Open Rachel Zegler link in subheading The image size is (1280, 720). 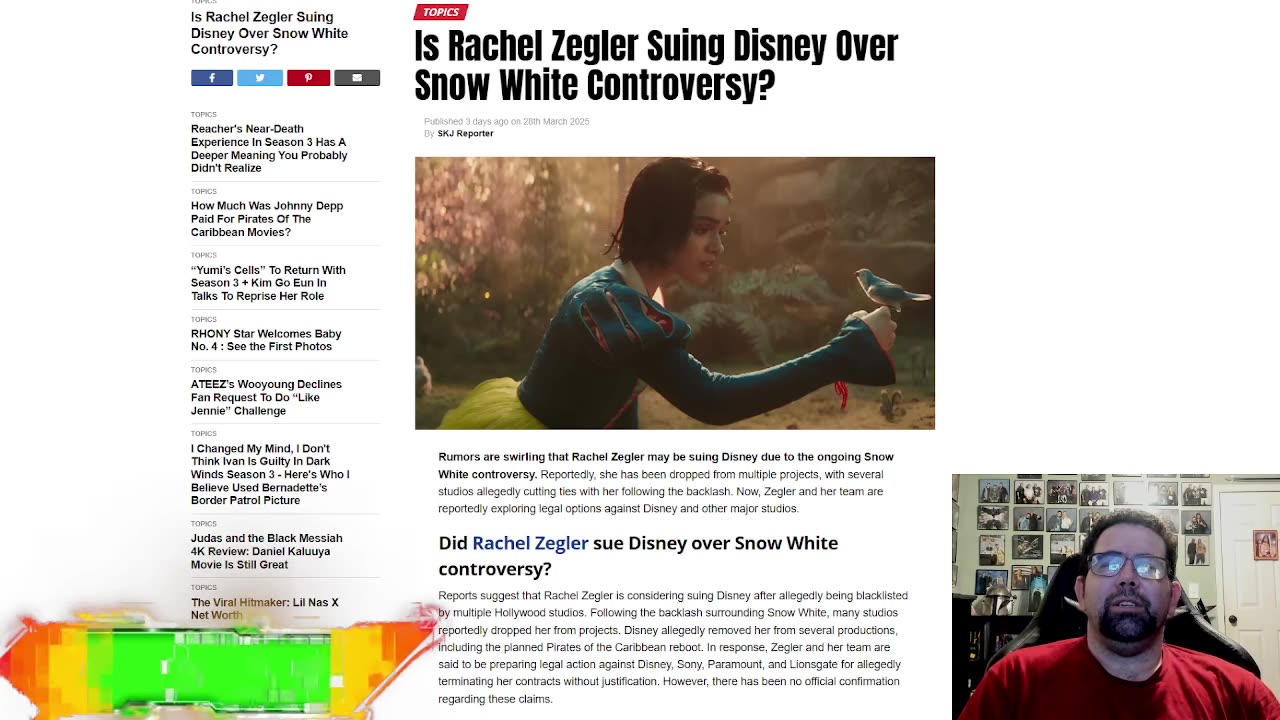[530, 543]
